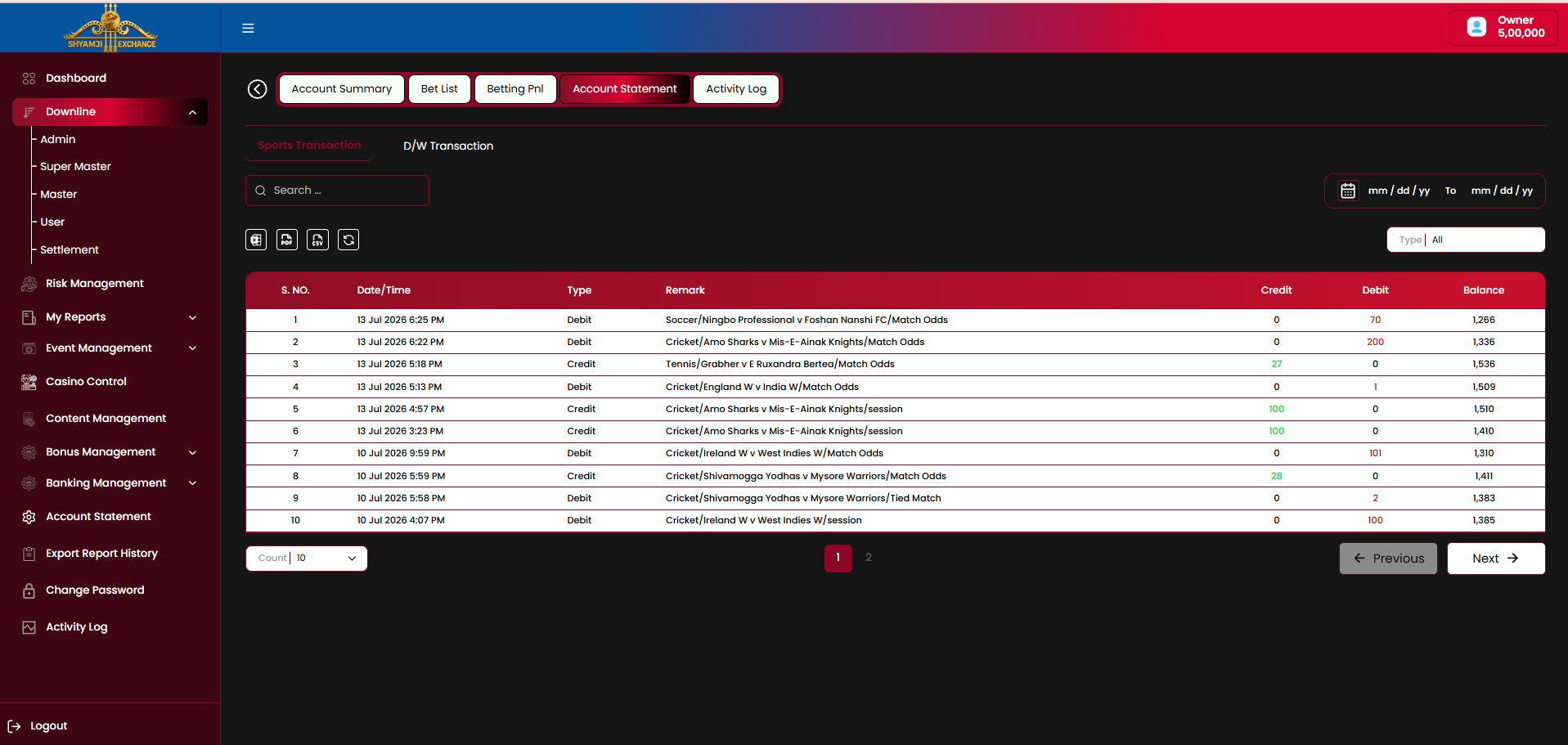Export the statement as PDF
The image size is (1568, 745).
[287, 240]
